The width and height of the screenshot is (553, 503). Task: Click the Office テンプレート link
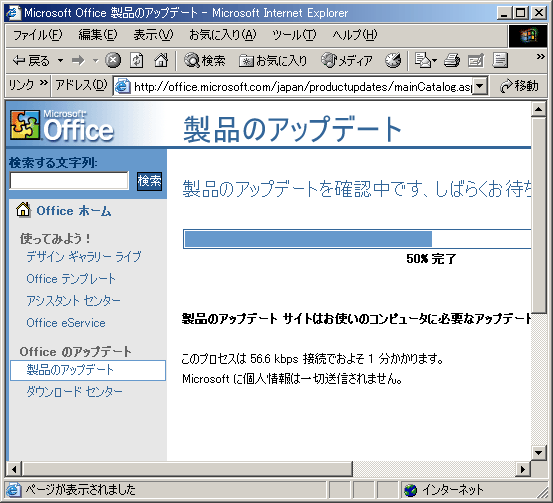[71, 279]
